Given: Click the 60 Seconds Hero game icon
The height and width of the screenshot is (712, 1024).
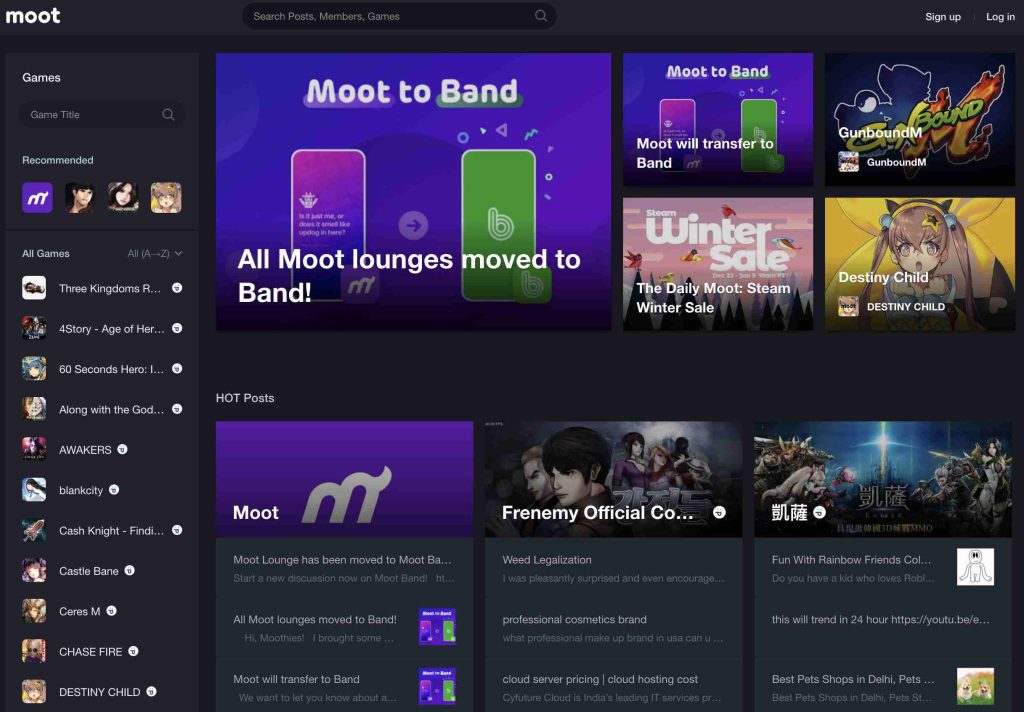Looking at the screenshot, I should pos(34,369).
